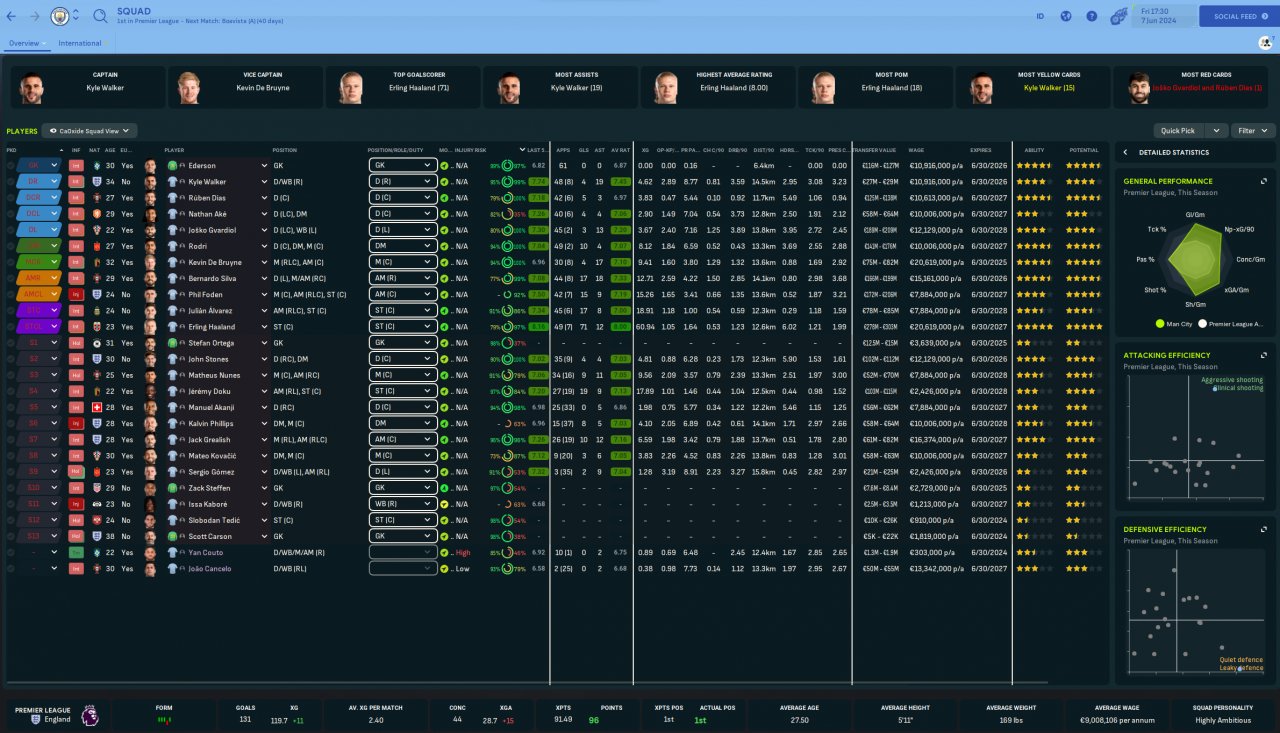Expand the actions chevron beside Erling Haaland's name
This screenshot has height=733, width=1280.
(x=265, y=326)
